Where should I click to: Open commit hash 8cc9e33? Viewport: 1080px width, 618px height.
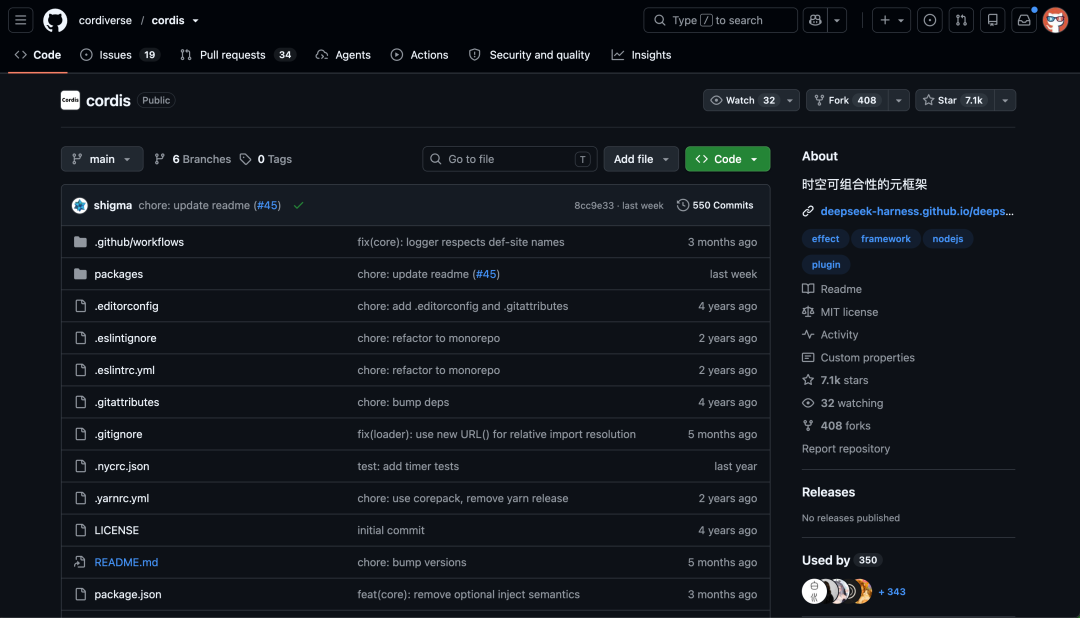point(594,205)
